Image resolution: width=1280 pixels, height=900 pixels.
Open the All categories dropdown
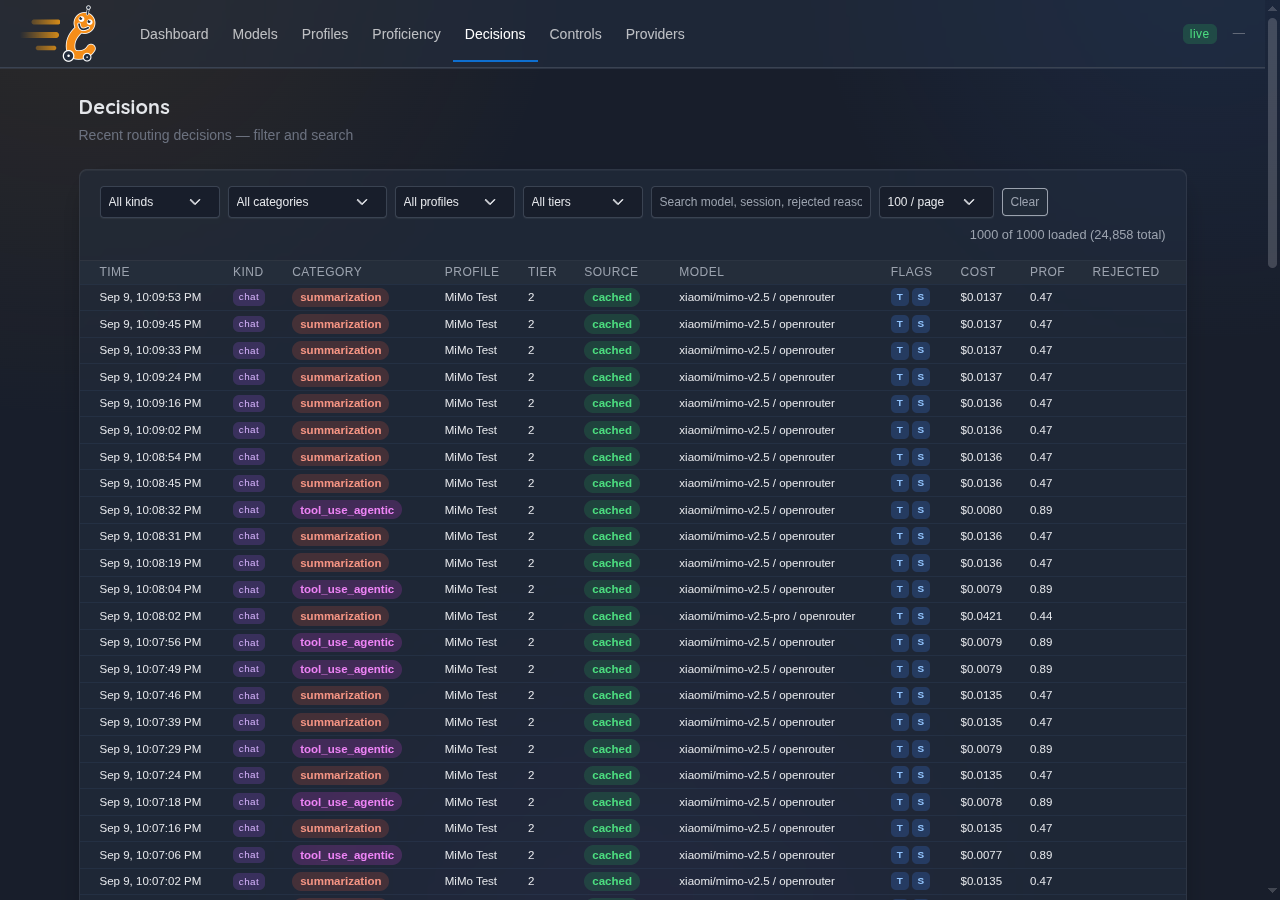coord(307,202)
